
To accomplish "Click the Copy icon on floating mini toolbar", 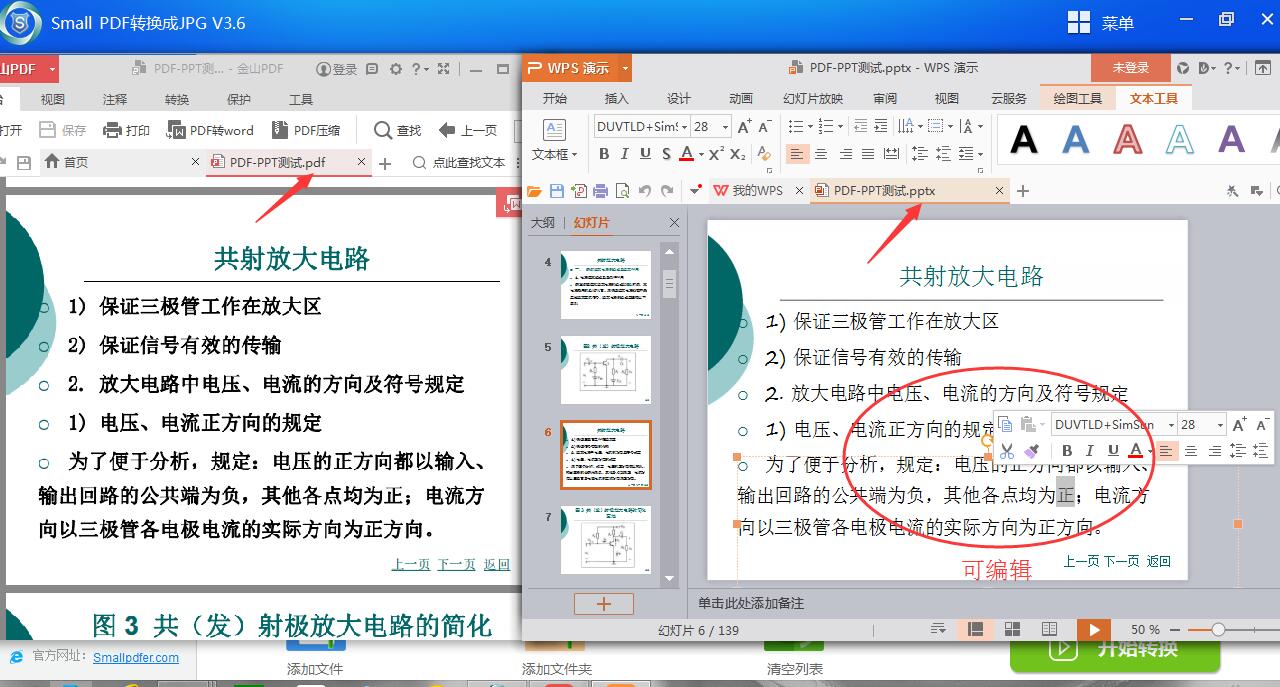I will 1005,425.
